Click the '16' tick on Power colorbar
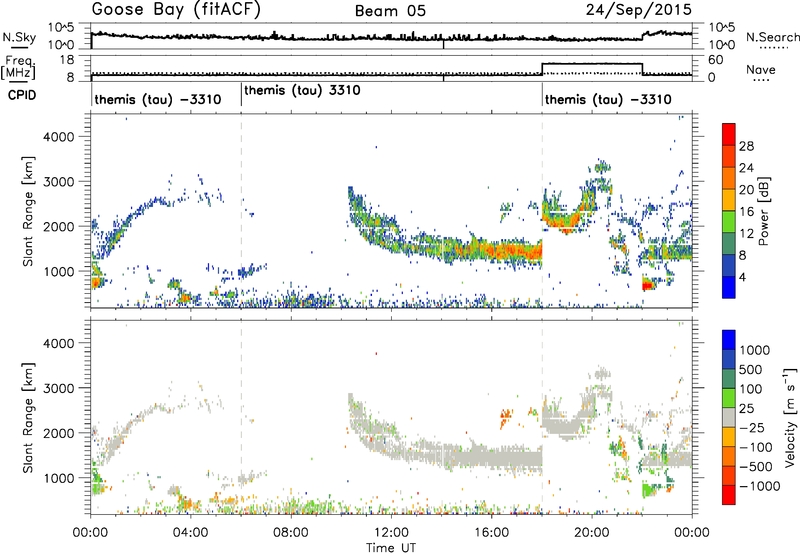Viewport: 800px width, 554px height. click(746, 212)
